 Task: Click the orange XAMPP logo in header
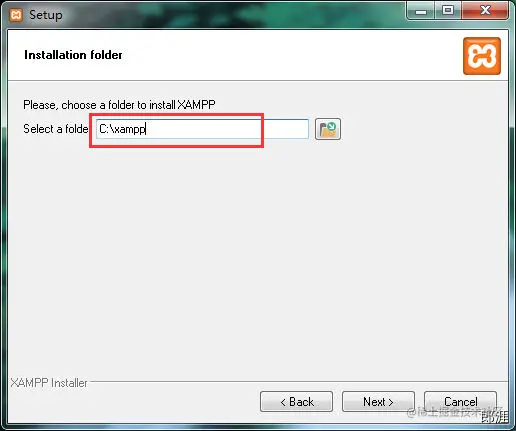pos(482,56)
